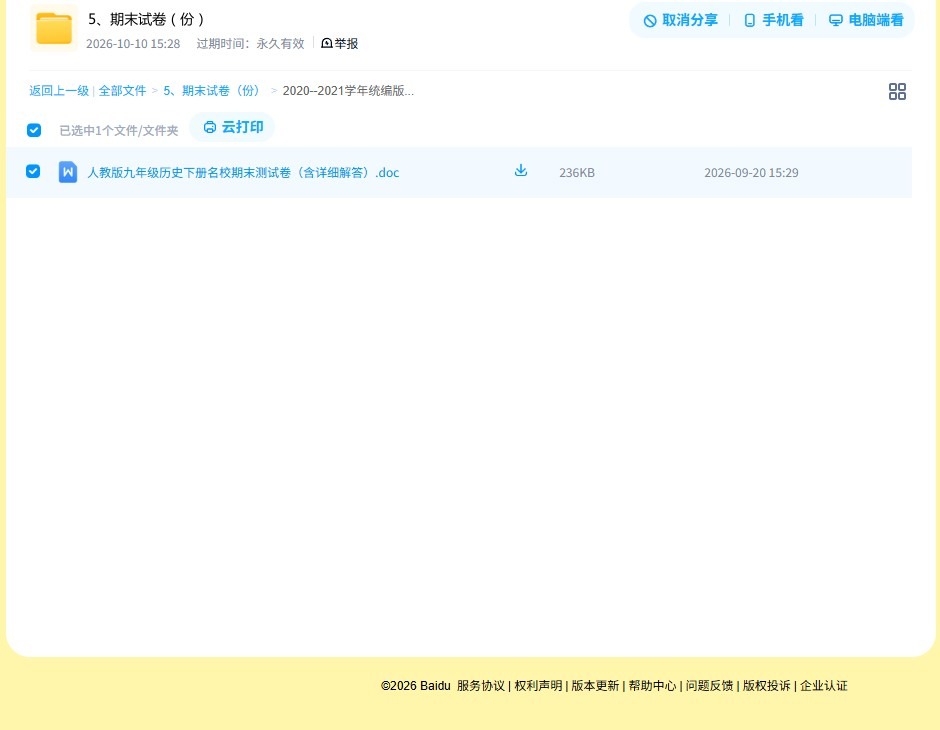Click the breadcrumb 2020--2021学年统编版...
This screenshot has width=940, height=730.
tap(348, 91)
